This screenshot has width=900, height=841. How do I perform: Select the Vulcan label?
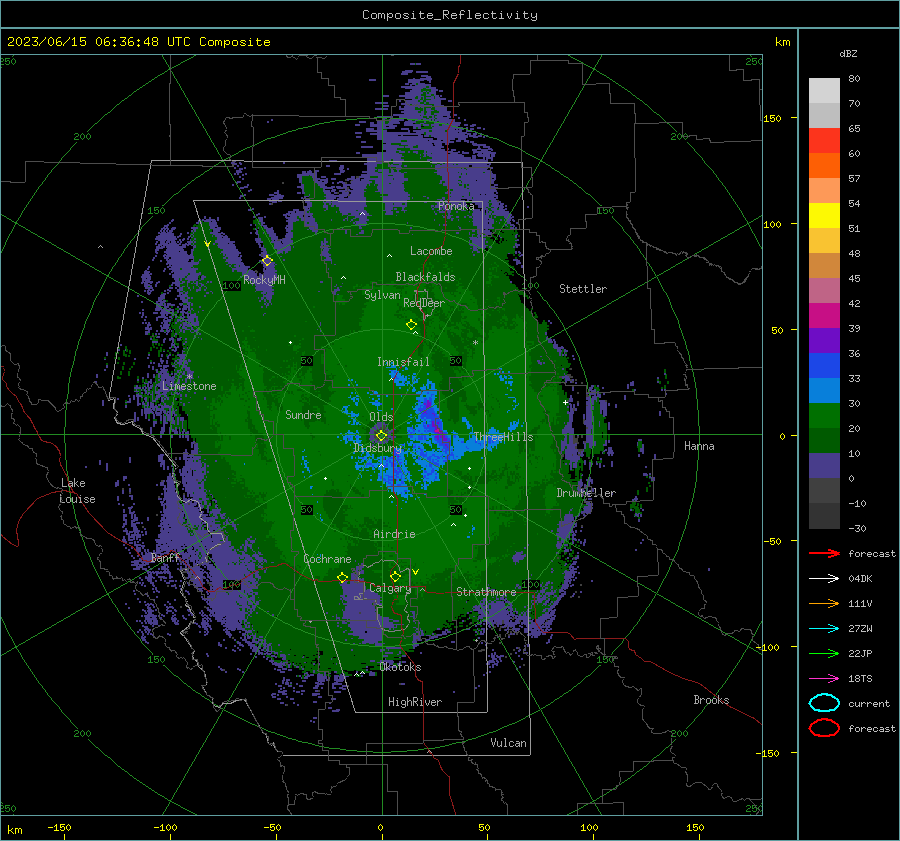coord(508,743)
